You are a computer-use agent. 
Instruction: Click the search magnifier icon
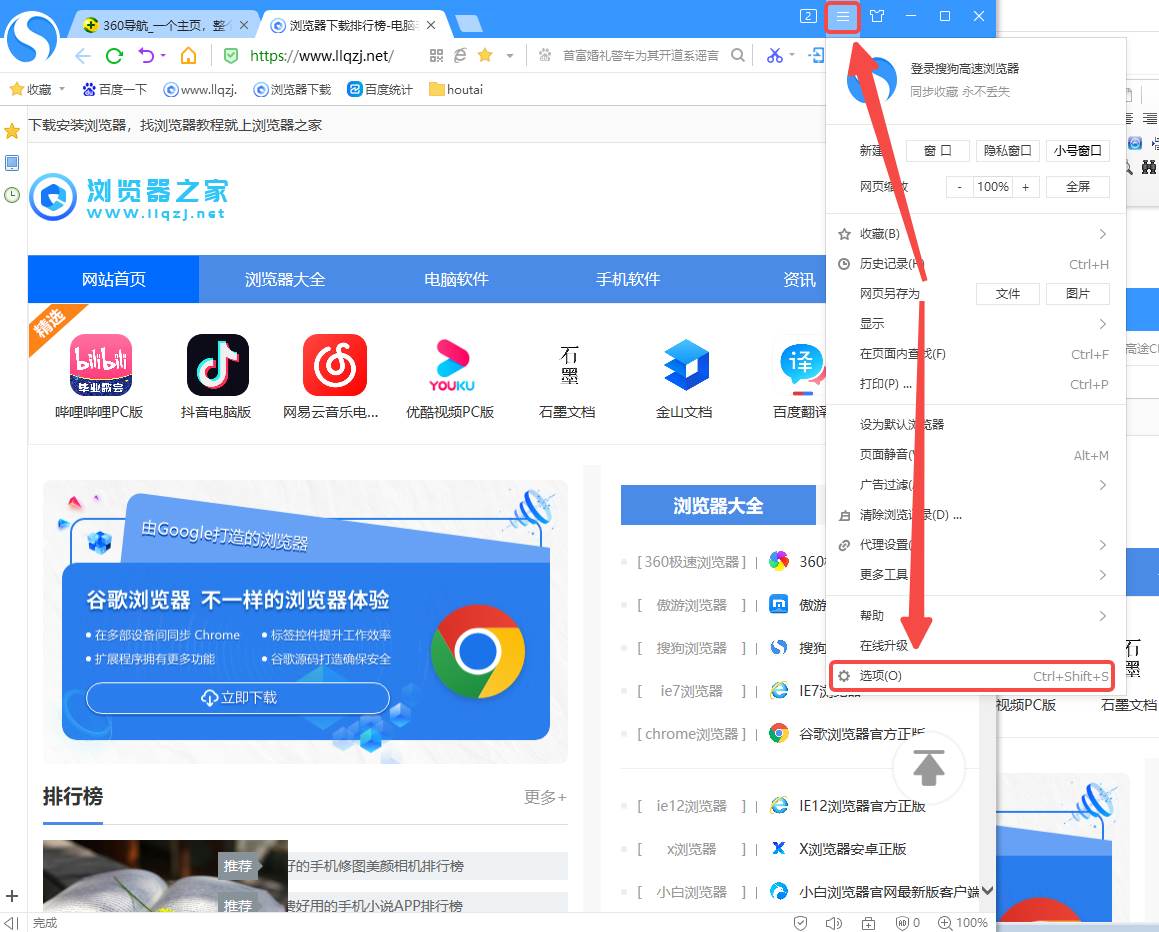(737, 55)
